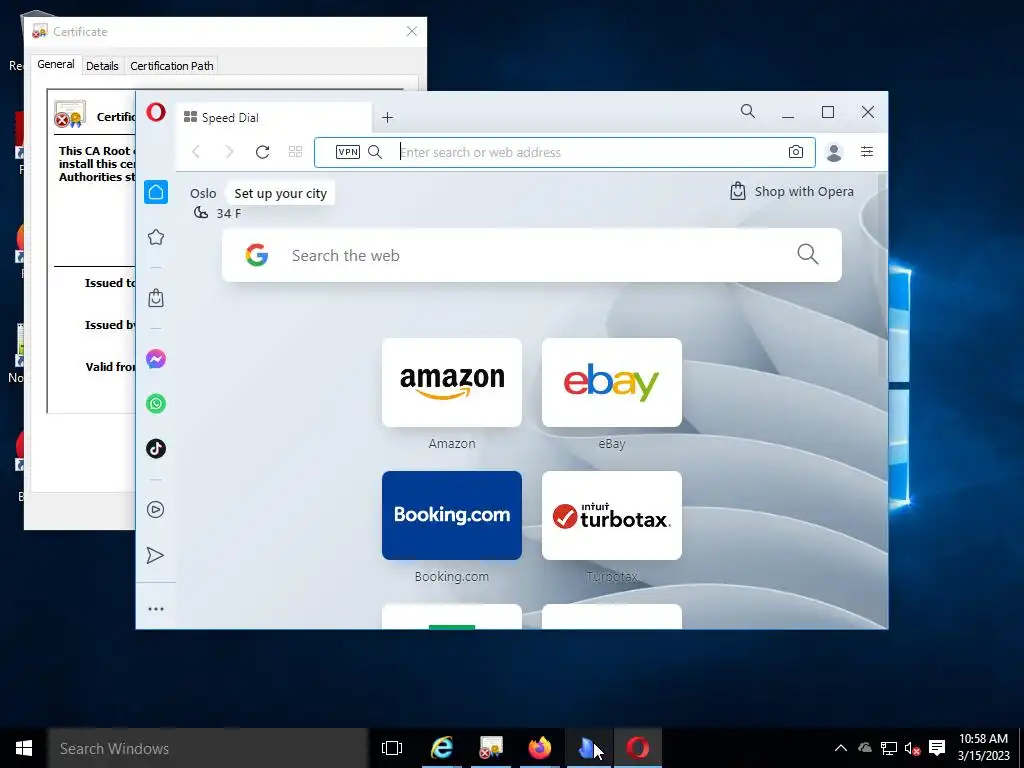1024x768 pixels.
Task: Switch to Details tab in Certificate window
Action: point(102,65)
